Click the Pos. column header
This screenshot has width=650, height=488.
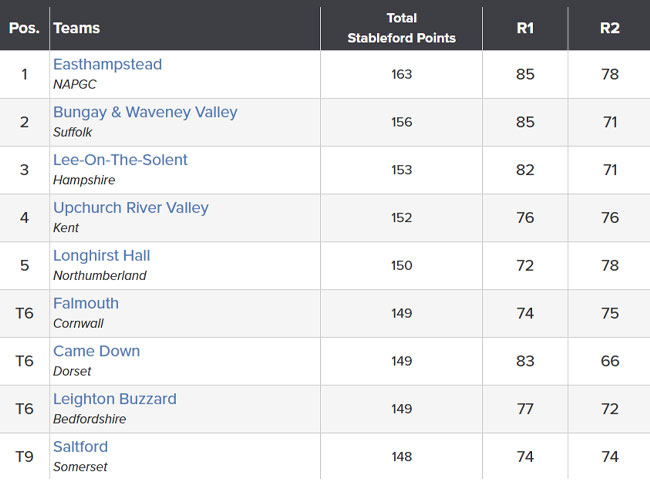[24, 28]
